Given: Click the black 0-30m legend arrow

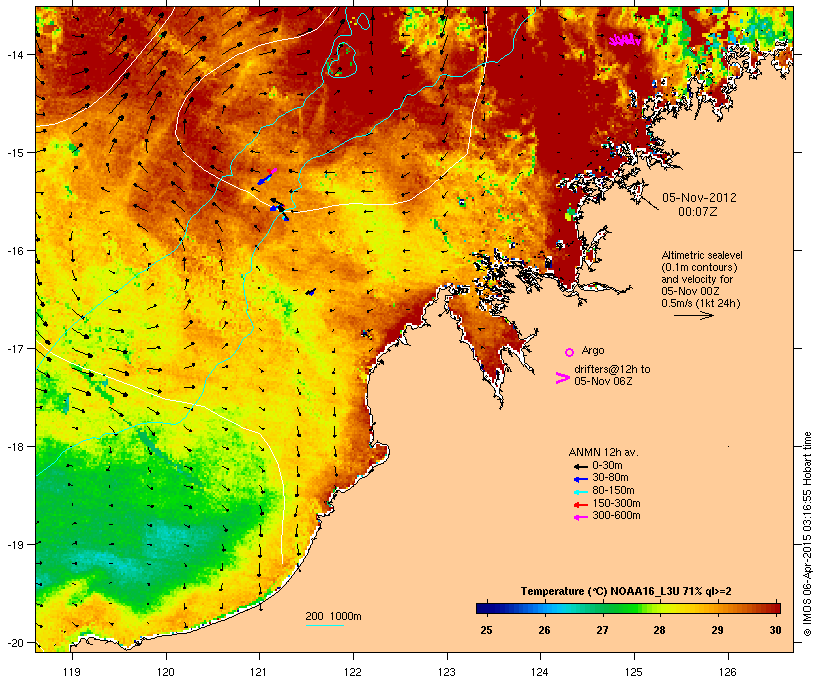Looking at the screenshot, I should 580,466.
